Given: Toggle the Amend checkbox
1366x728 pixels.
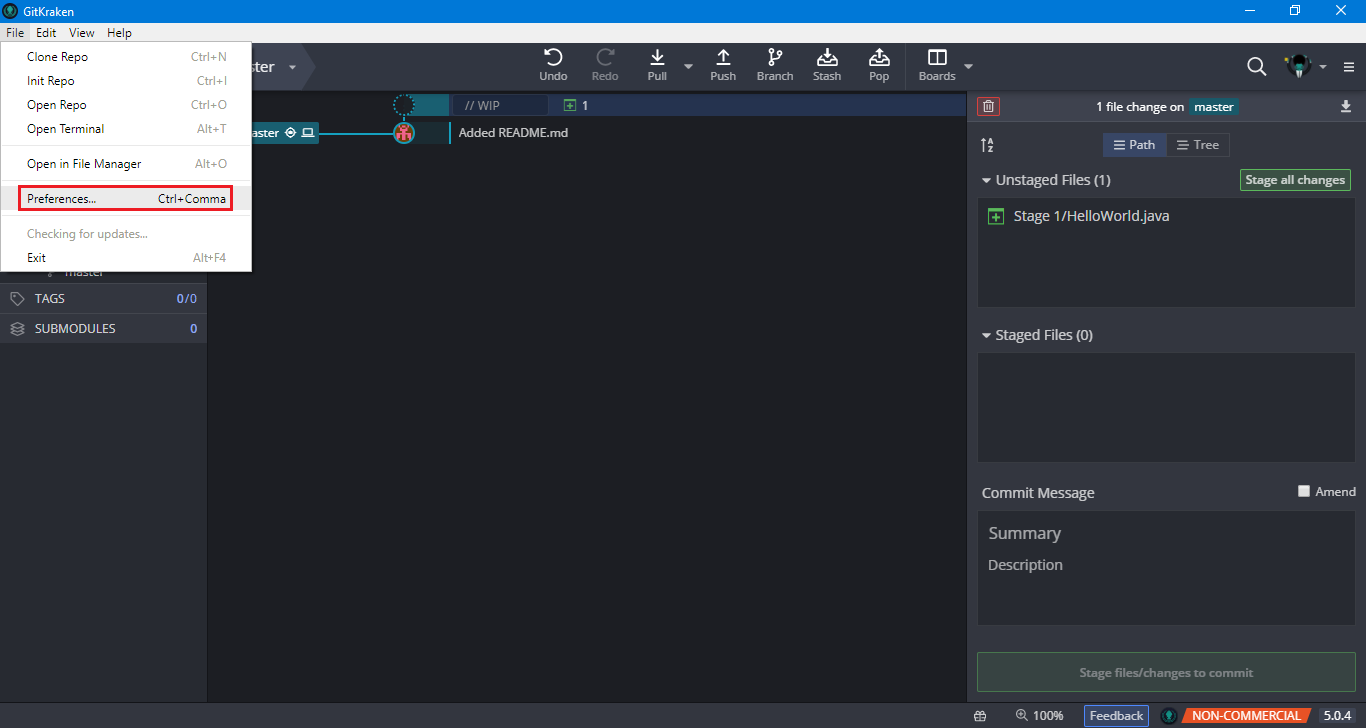Looking at the screenshot, I should [1304, 491].
